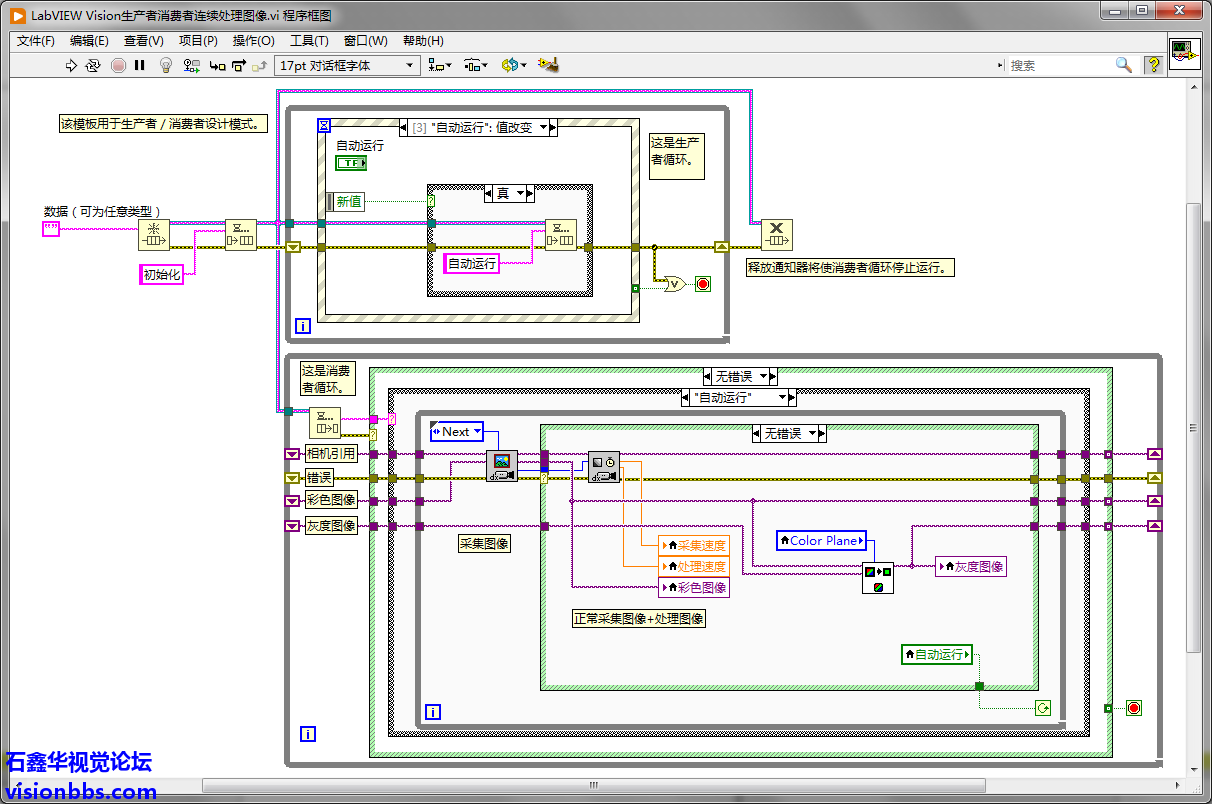Toggle Retain Wire Values button

click(190, 65)
